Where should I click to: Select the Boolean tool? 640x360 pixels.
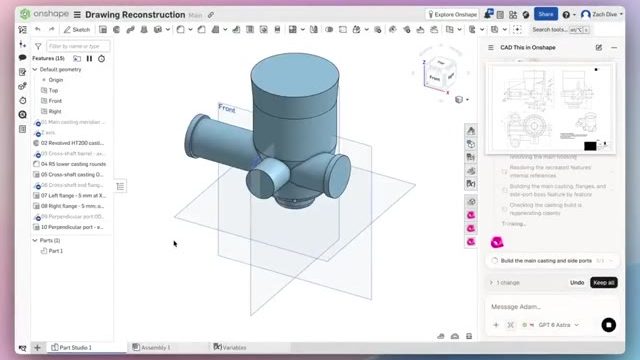tap(329, 29)
